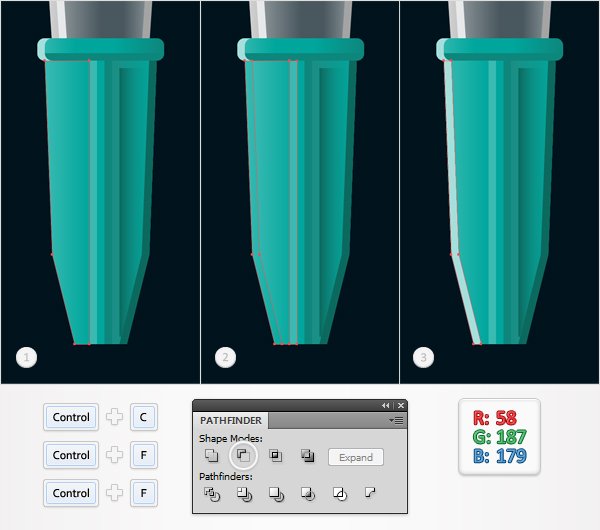
Task: Click the step 2 number badge
Action: tap(225, 357)
